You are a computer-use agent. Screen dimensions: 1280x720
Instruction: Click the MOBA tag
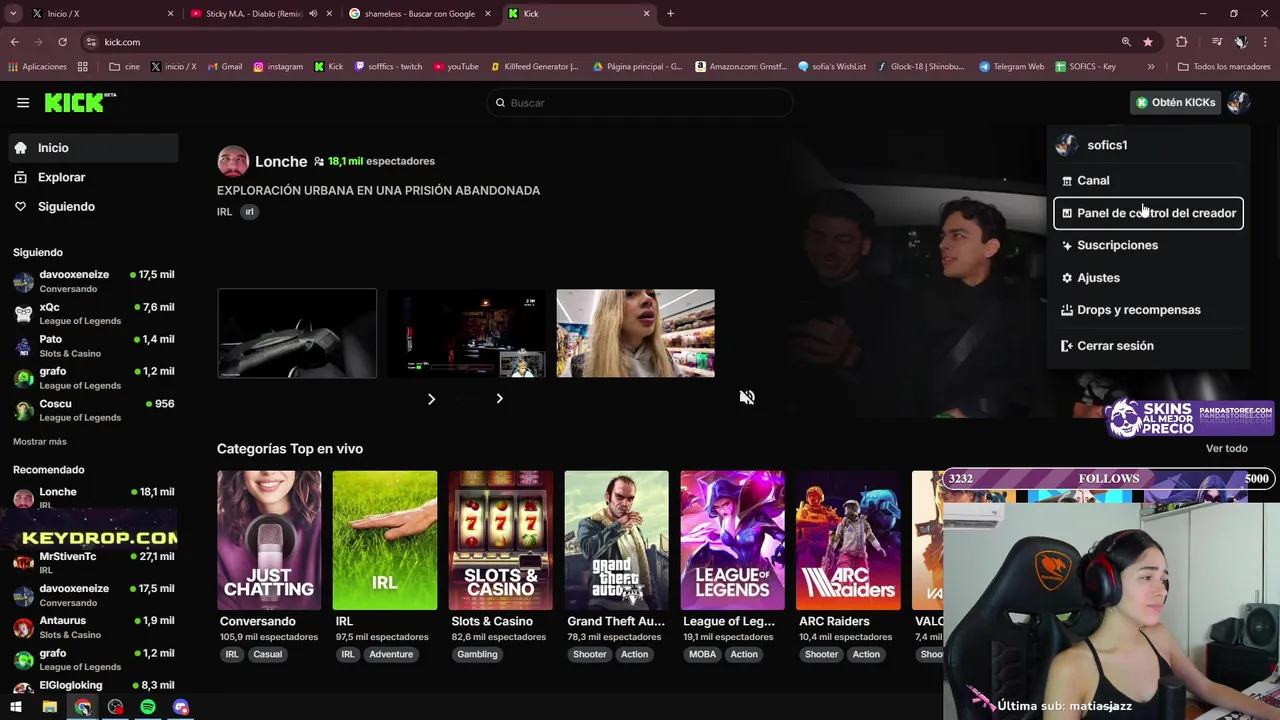tap(702, 654)
